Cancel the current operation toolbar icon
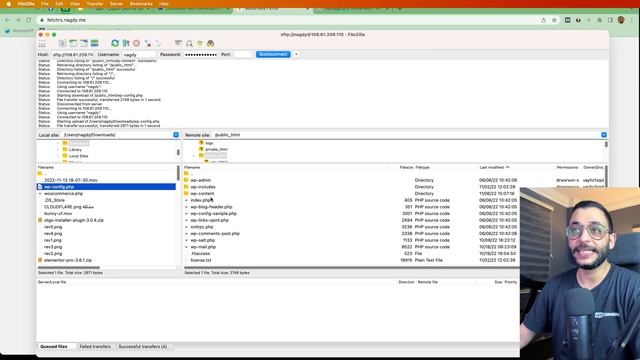This screenshot has width=640, height=360. pyautogui.click(x=137, y=43)
